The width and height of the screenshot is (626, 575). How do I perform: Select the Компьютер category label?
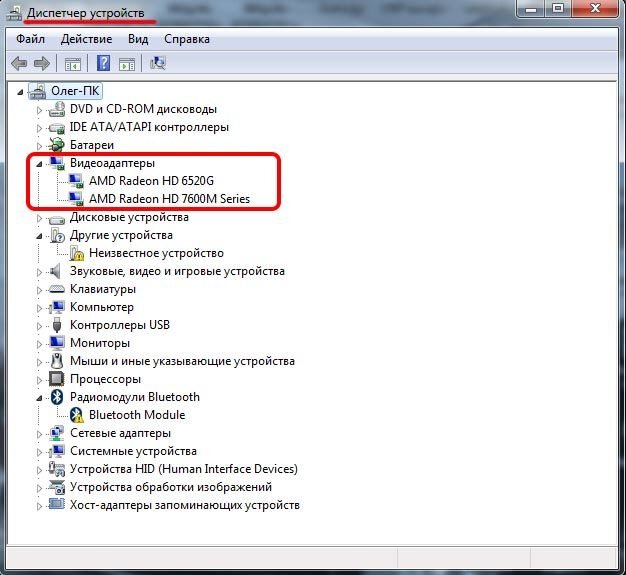tap(102, 307)
